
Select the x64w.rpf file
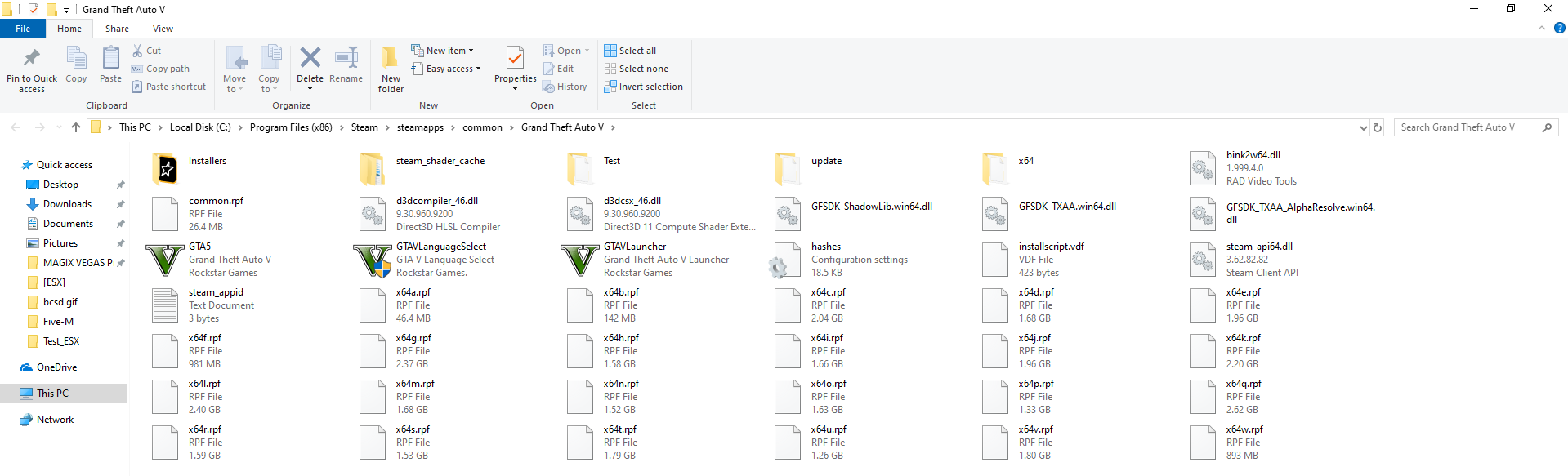coord(1226,443)
